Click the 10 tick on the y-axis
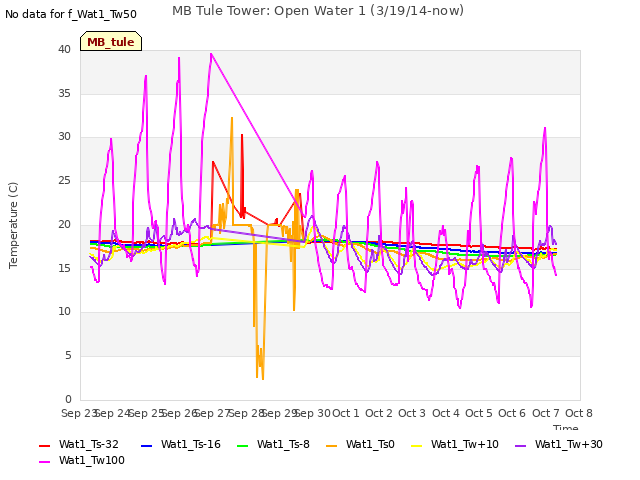 pyautogui.click(x=64, y=312)
